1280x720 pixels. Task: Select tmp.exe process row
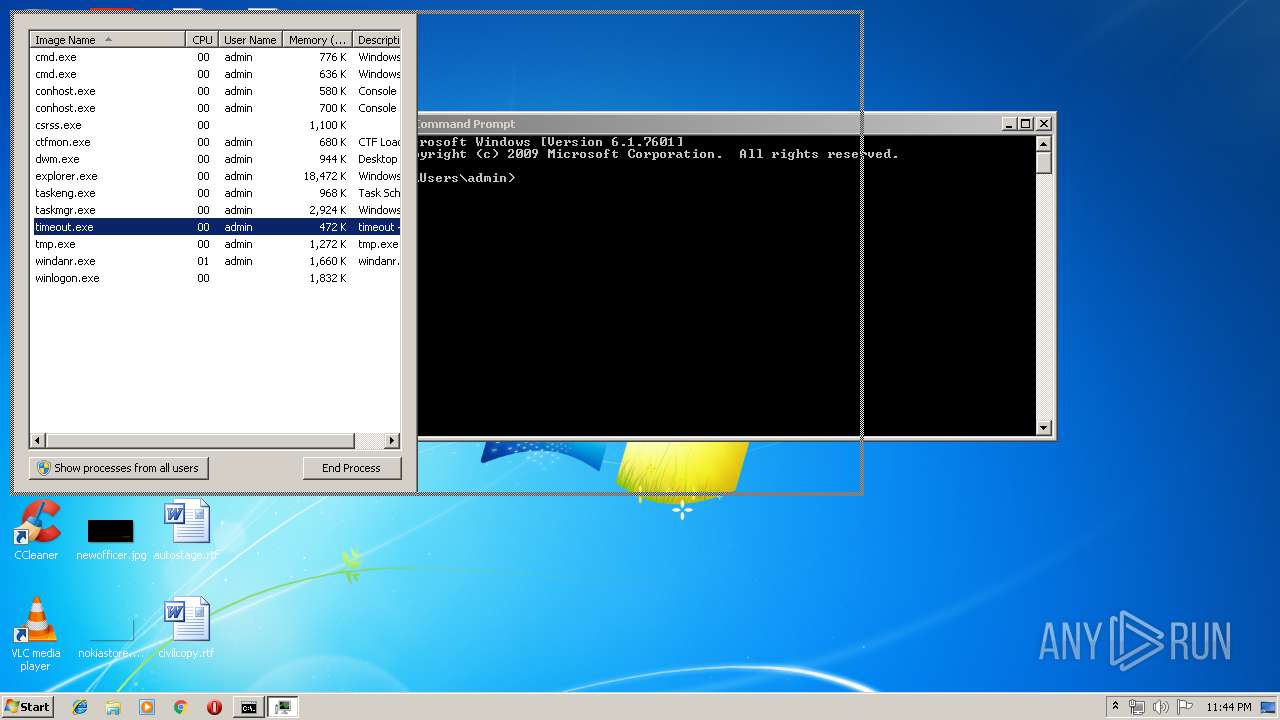(x=216, y=244)
